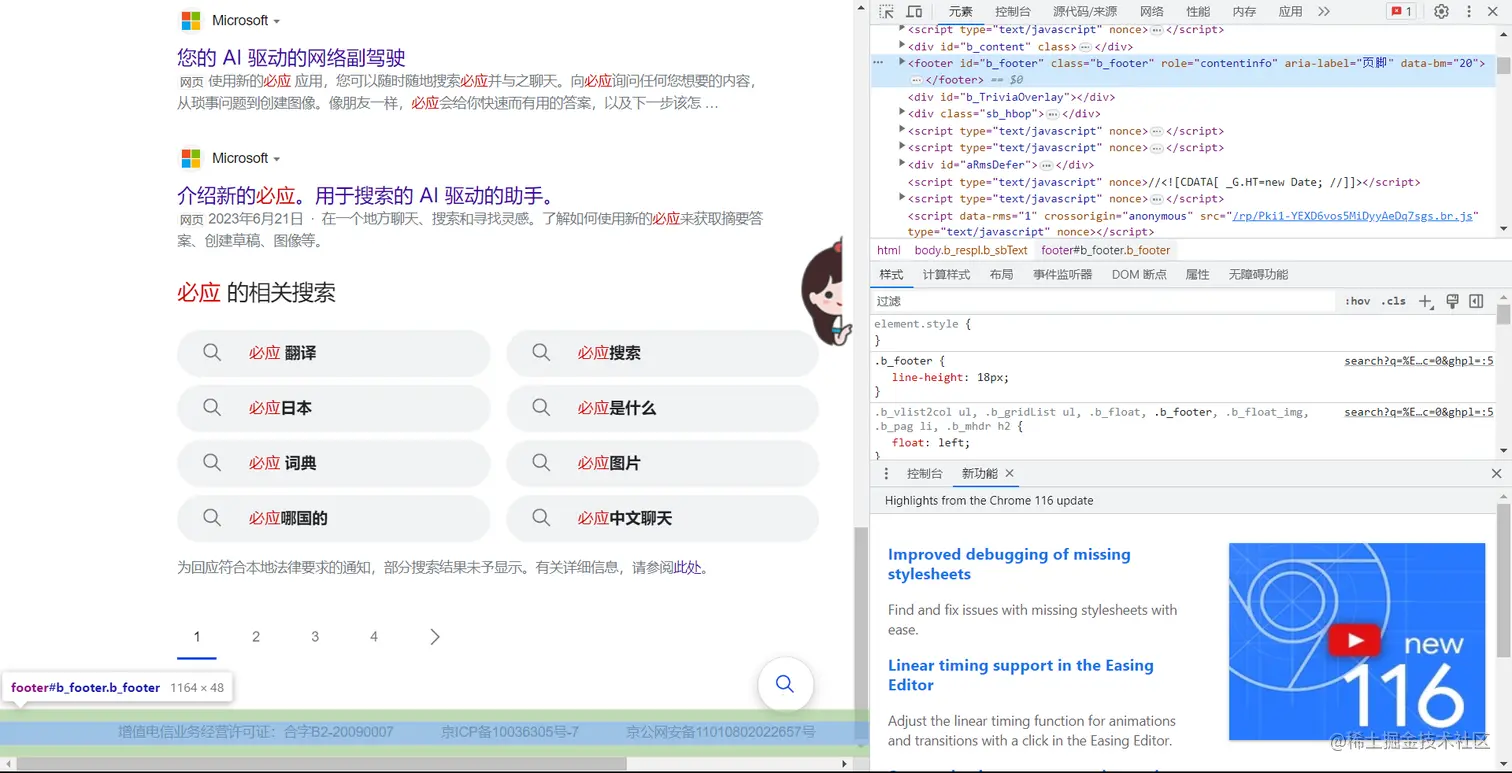1512x773 pixels.
Task: Toggle the computed styles sidebar icon
Action: pyautogui.click(x=1476, y=301)
